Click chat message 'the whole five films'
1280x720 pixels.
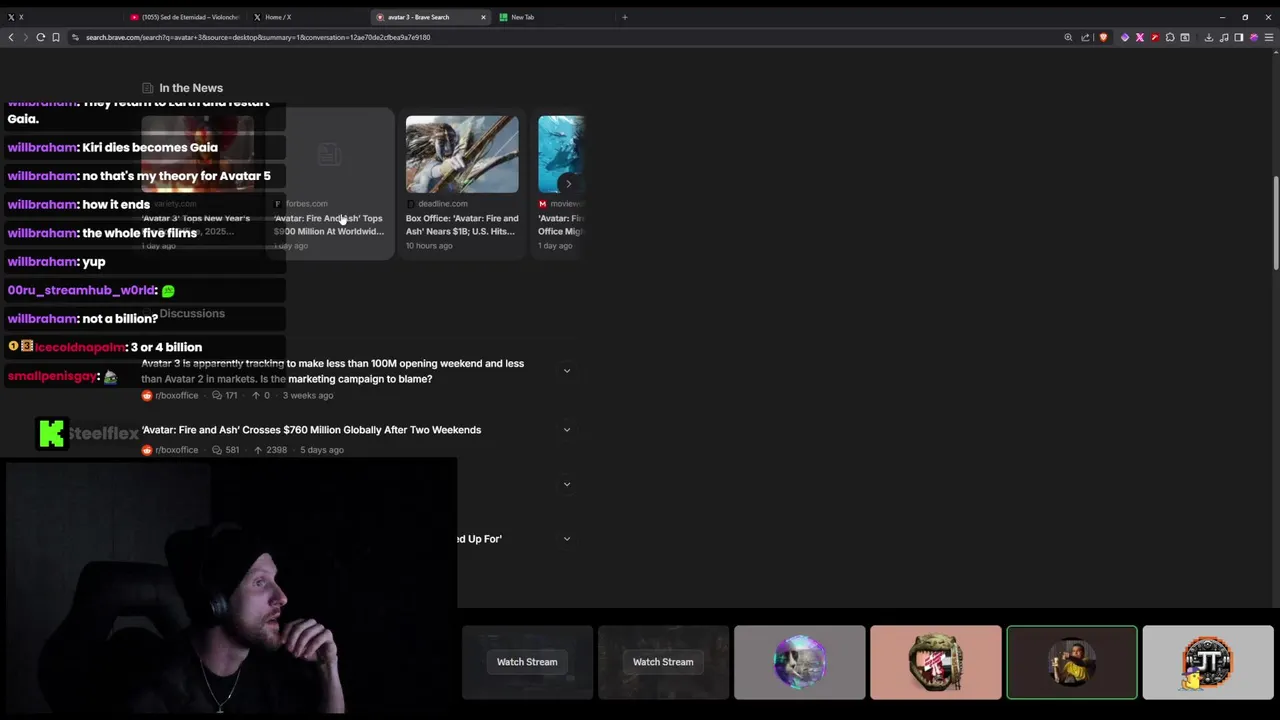(140, 233)
